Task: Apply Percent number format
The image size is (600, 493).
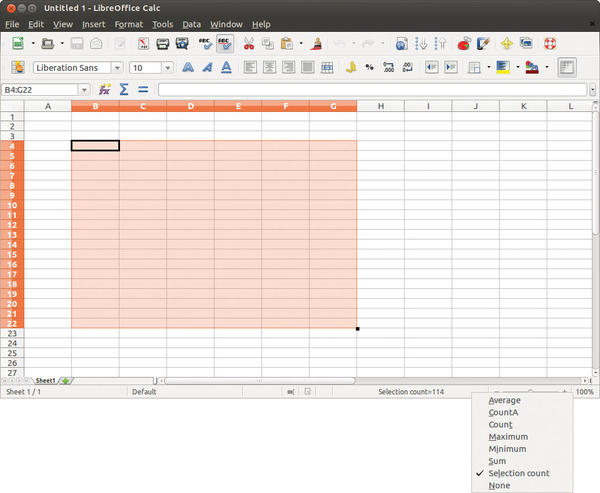Action: [369, 67]
